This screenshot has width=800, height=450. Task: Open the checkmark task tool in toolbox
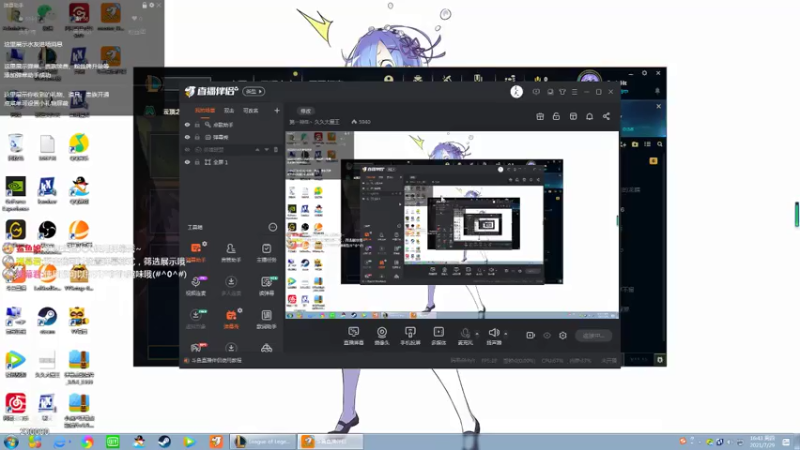point(266,252)
